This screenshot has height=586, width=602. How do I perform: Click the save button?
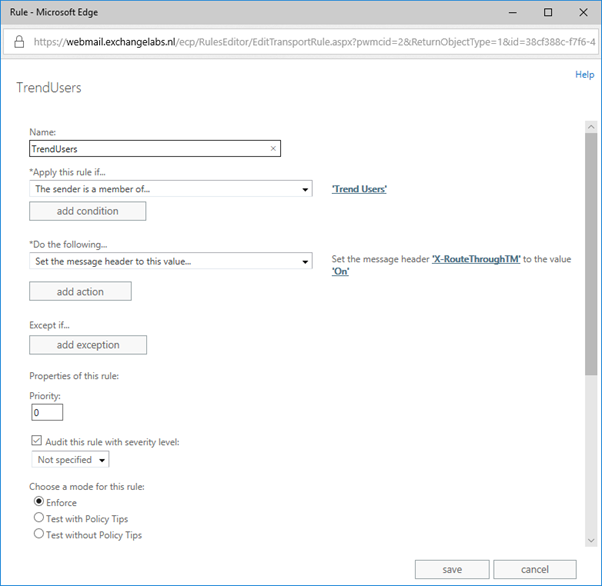click(x=452, y=569)
